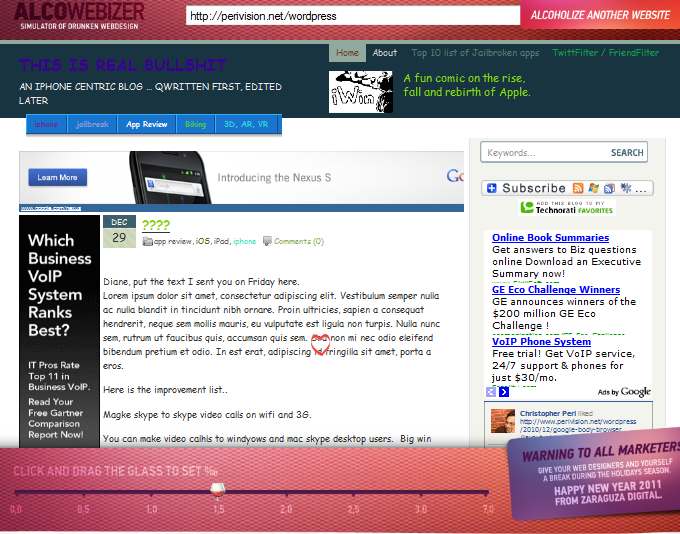680x534 pixels.
Task: Open the Comments (0) link
Action: coord(299,241)
